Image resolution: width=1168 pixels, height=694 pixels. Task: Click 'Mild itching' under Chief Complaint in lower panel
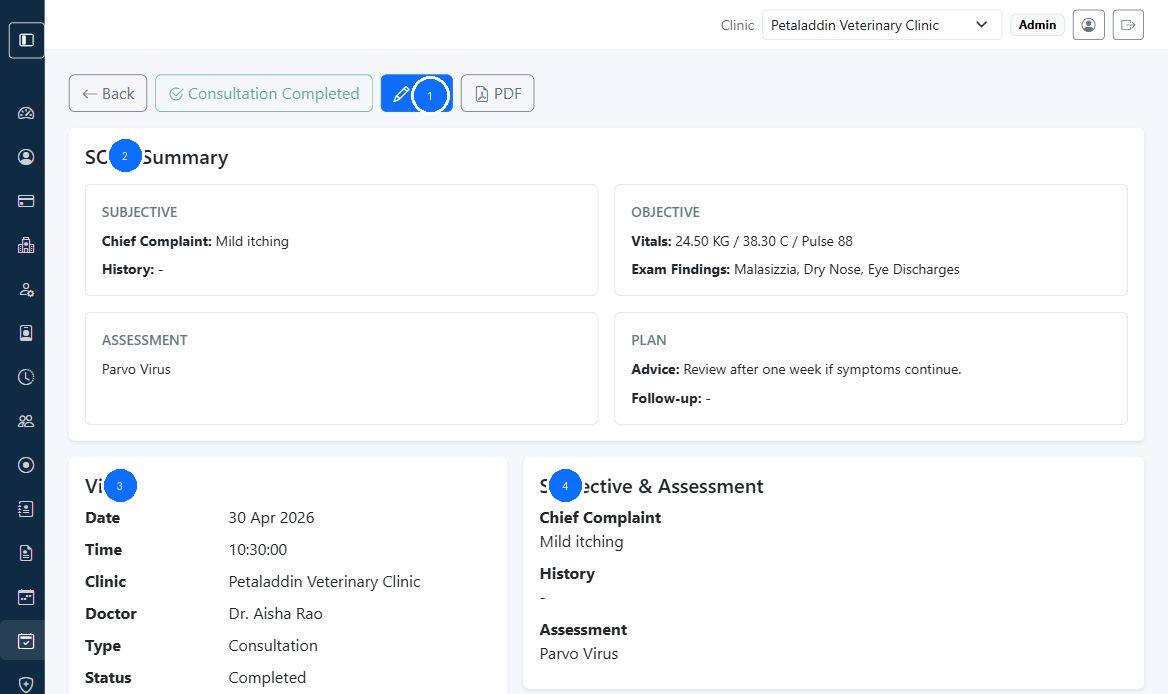581,542
